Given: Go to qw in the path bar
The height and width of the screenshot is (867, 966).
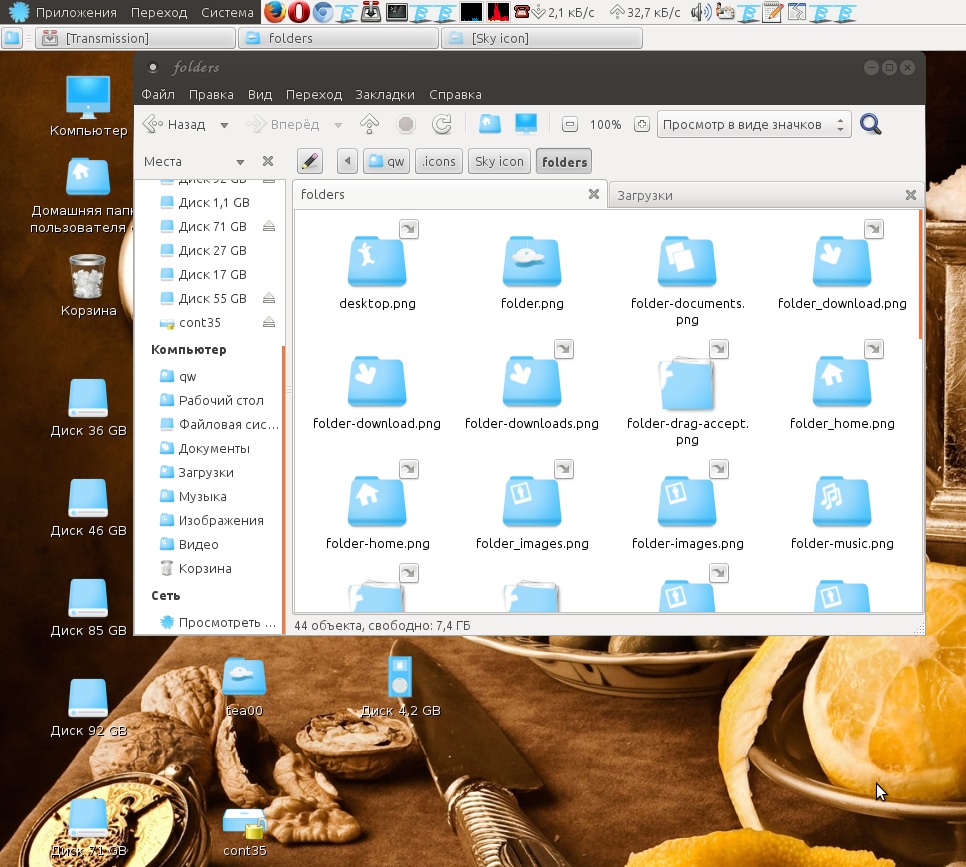Looking at the screenshot, I should point(386,161).
